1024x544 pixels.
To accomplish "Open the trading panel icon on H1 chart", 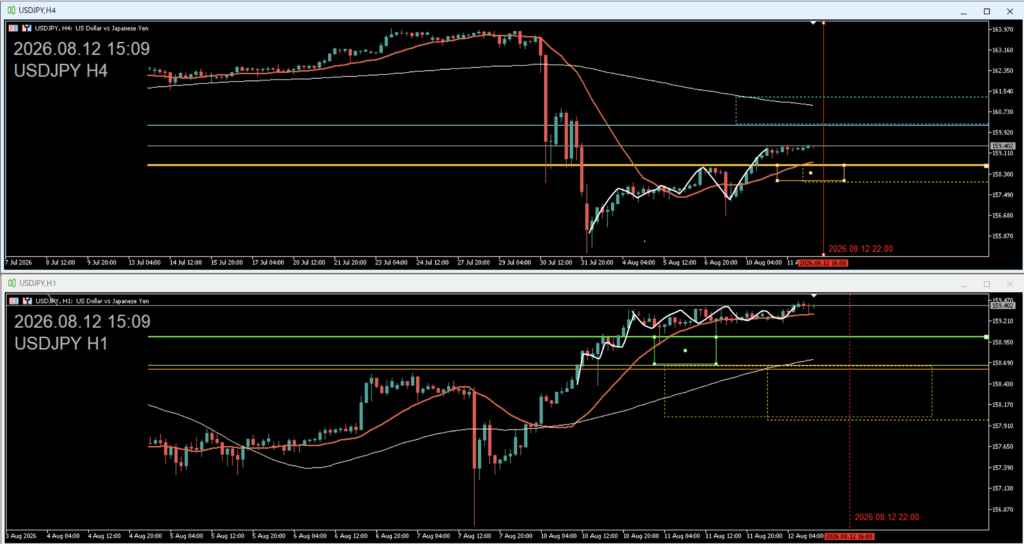I will pos(14,301).
